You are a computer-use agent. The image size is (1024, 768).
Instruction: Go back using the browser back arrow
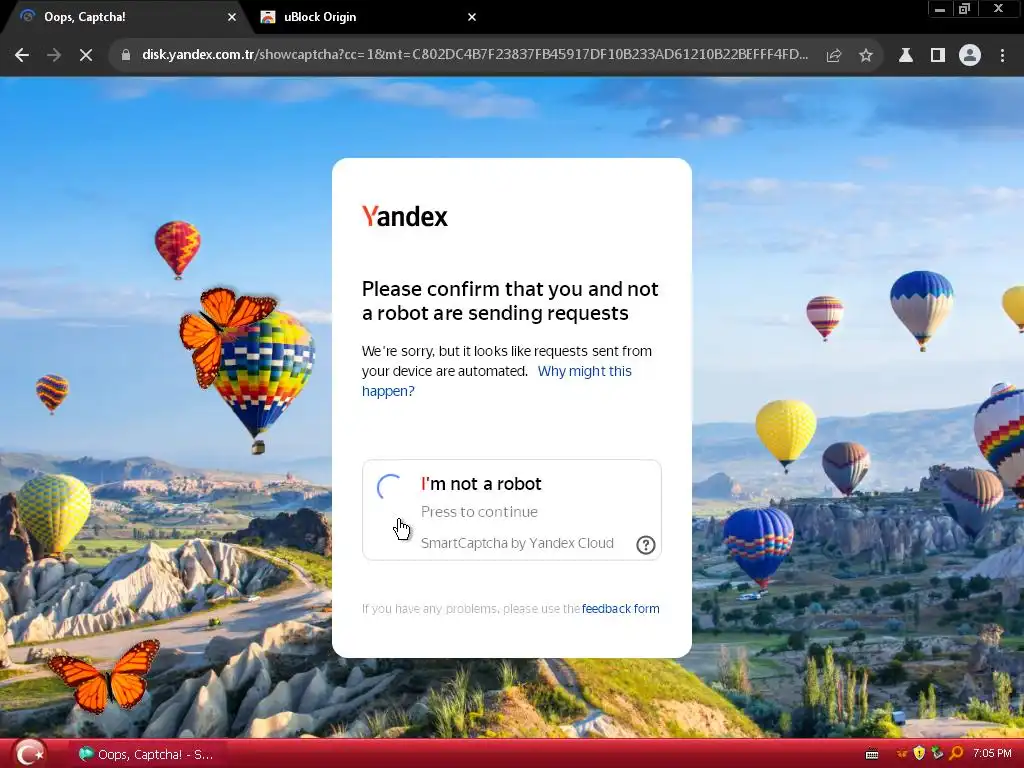point(22,56)
